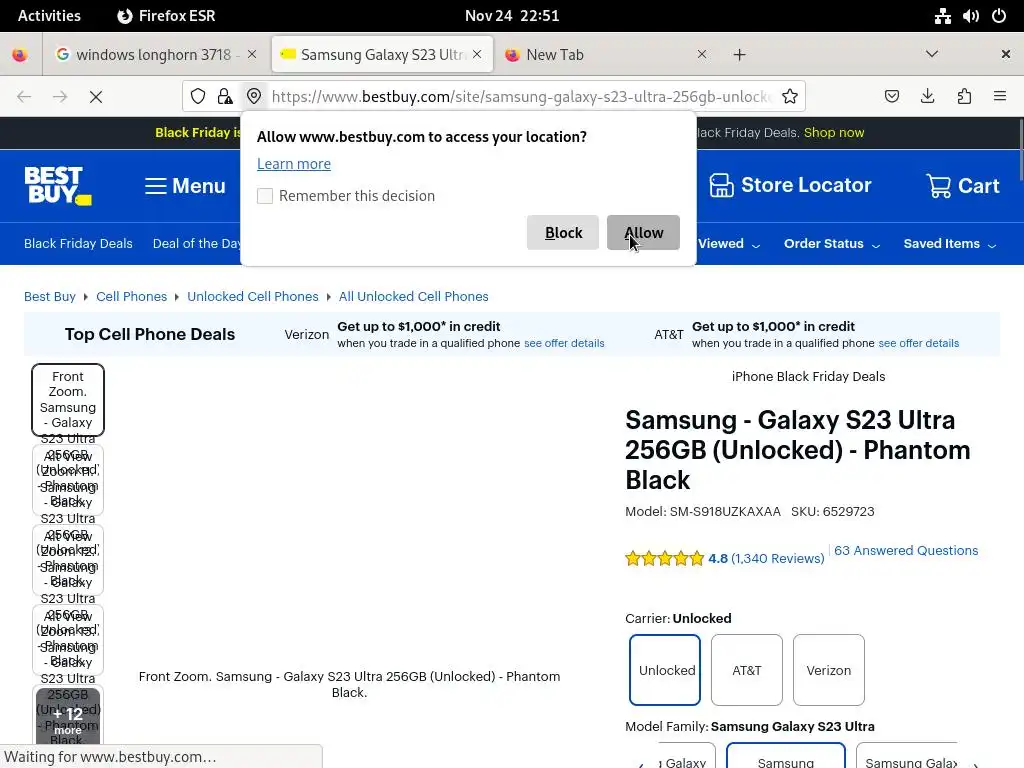Open the Firefox hamburger application menu
Image resolution: width=1024 pixels, height=768 pixels.
[x=999, y=96]
